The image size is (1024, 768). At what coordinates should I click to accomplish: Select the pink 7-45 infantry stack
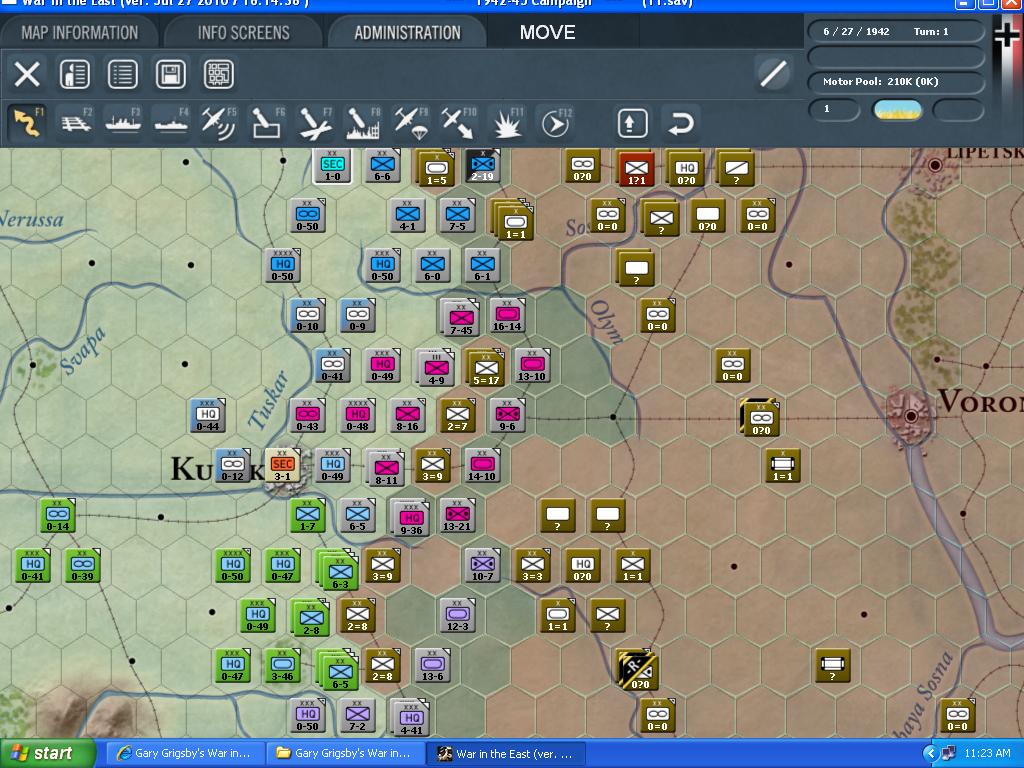coord(460,318)
